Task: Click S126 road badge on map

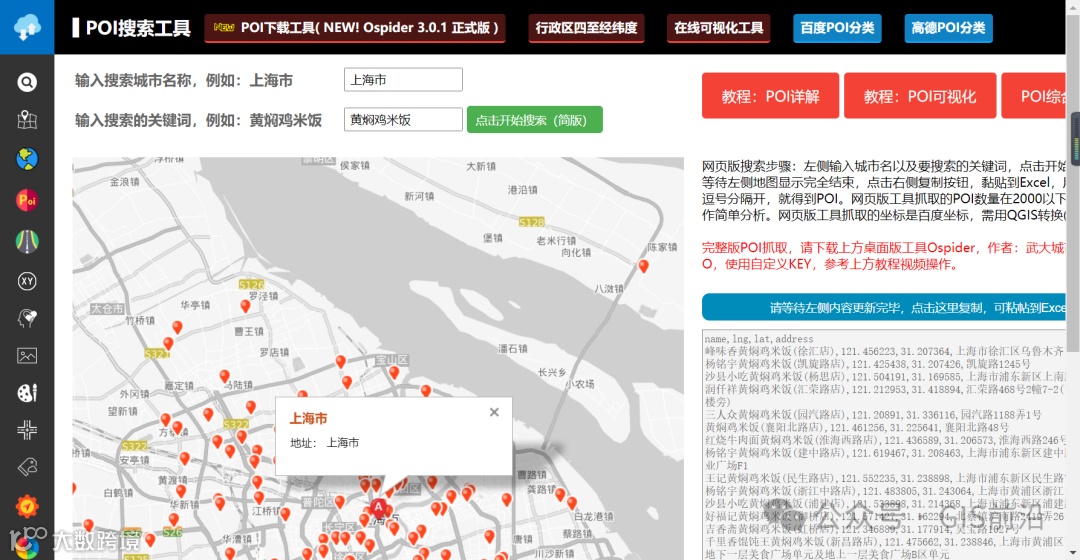Action: (251, 284)
